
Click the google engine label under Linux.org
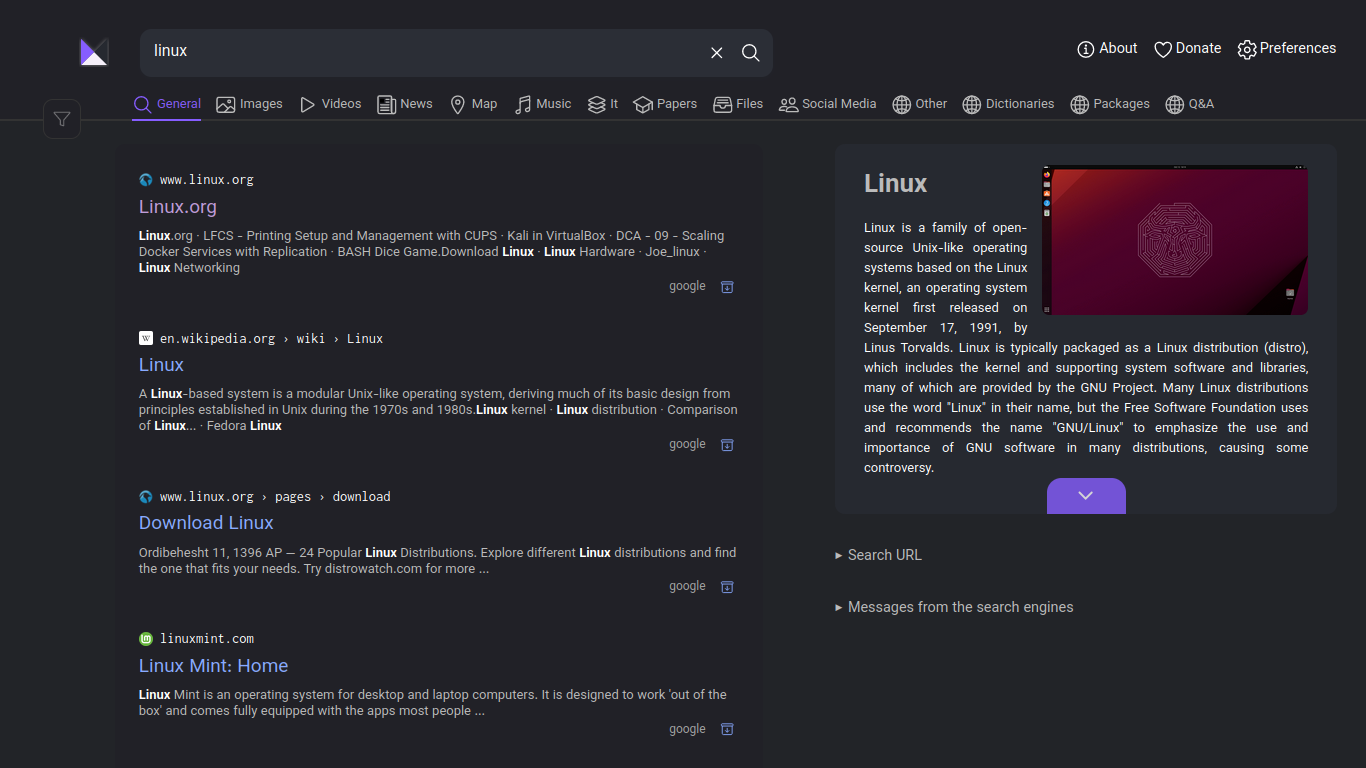pos(687,286)
